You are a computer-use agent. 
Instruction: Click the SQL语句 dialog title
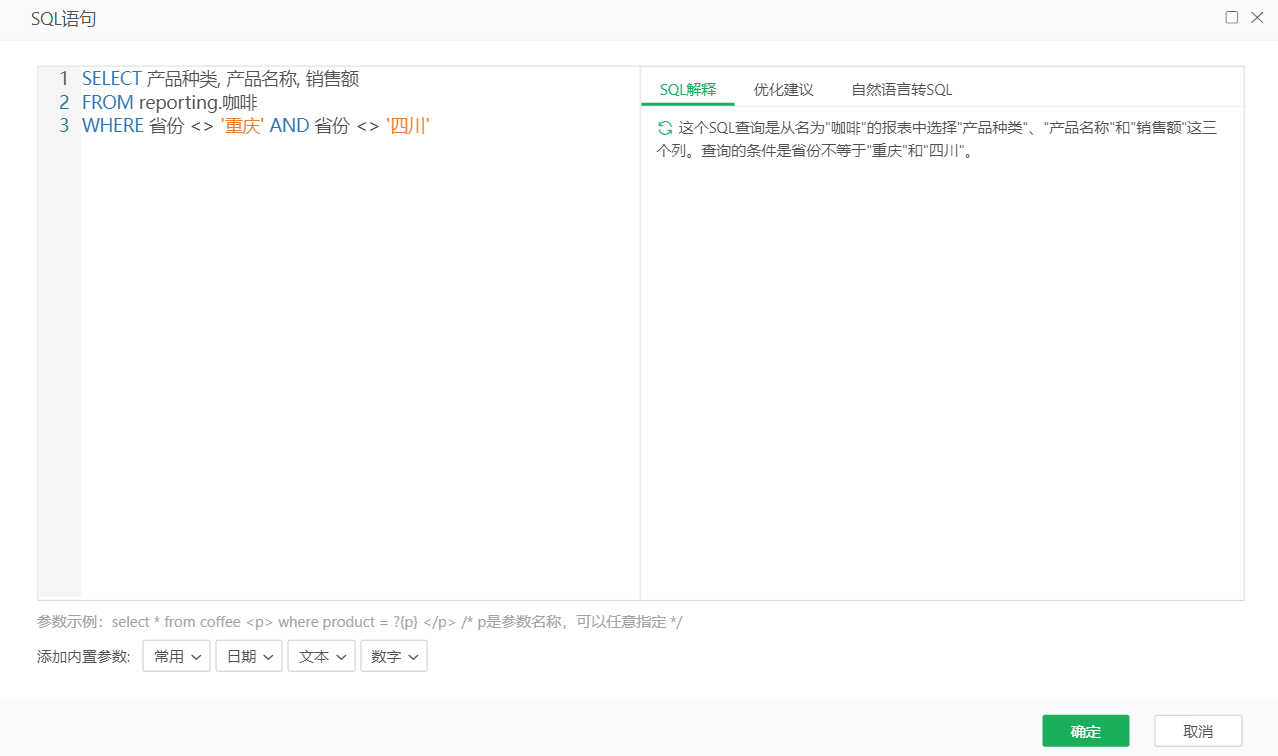(x=64, y=19)
